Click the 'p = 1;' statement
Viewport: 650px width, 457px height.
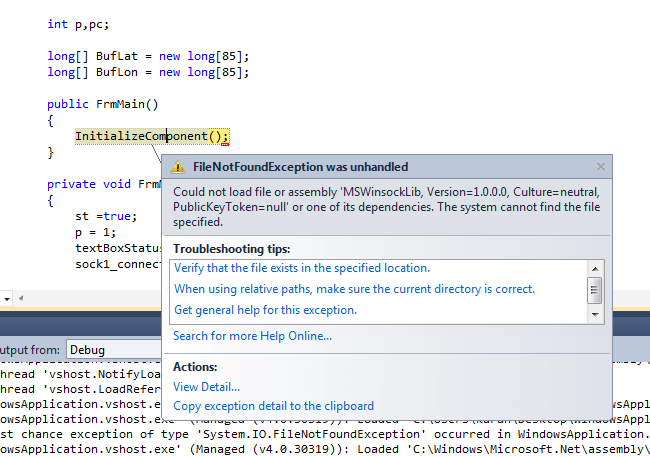click(95, 232)
